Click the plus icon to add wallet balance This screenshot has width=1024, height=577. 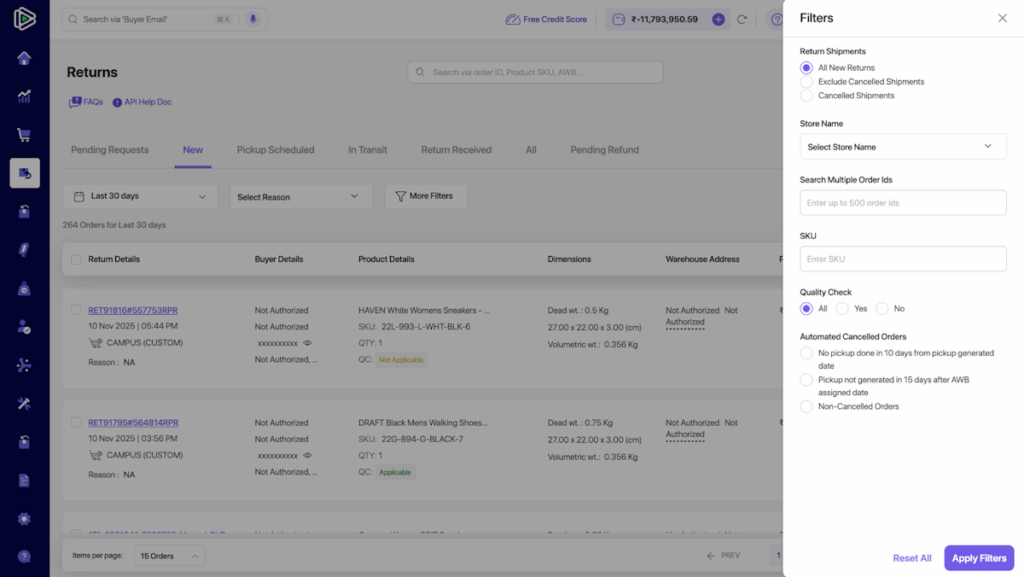pos(718,19)
